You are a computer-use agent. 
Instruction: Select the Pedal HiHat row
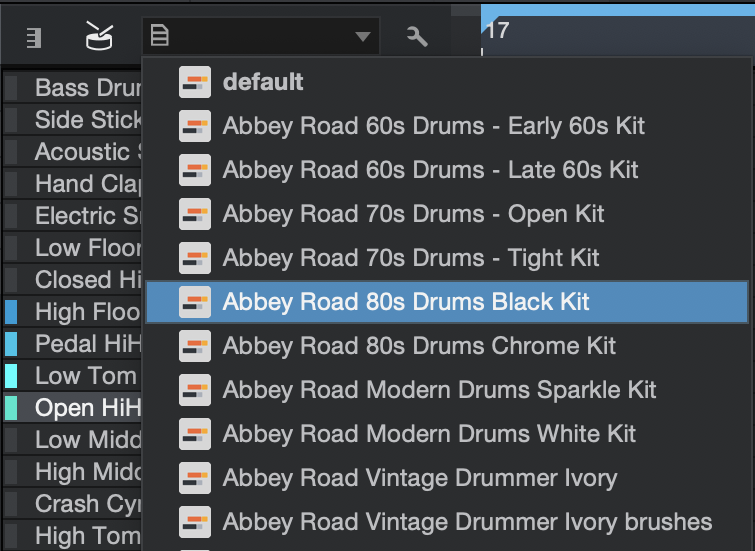coord(73,344)
